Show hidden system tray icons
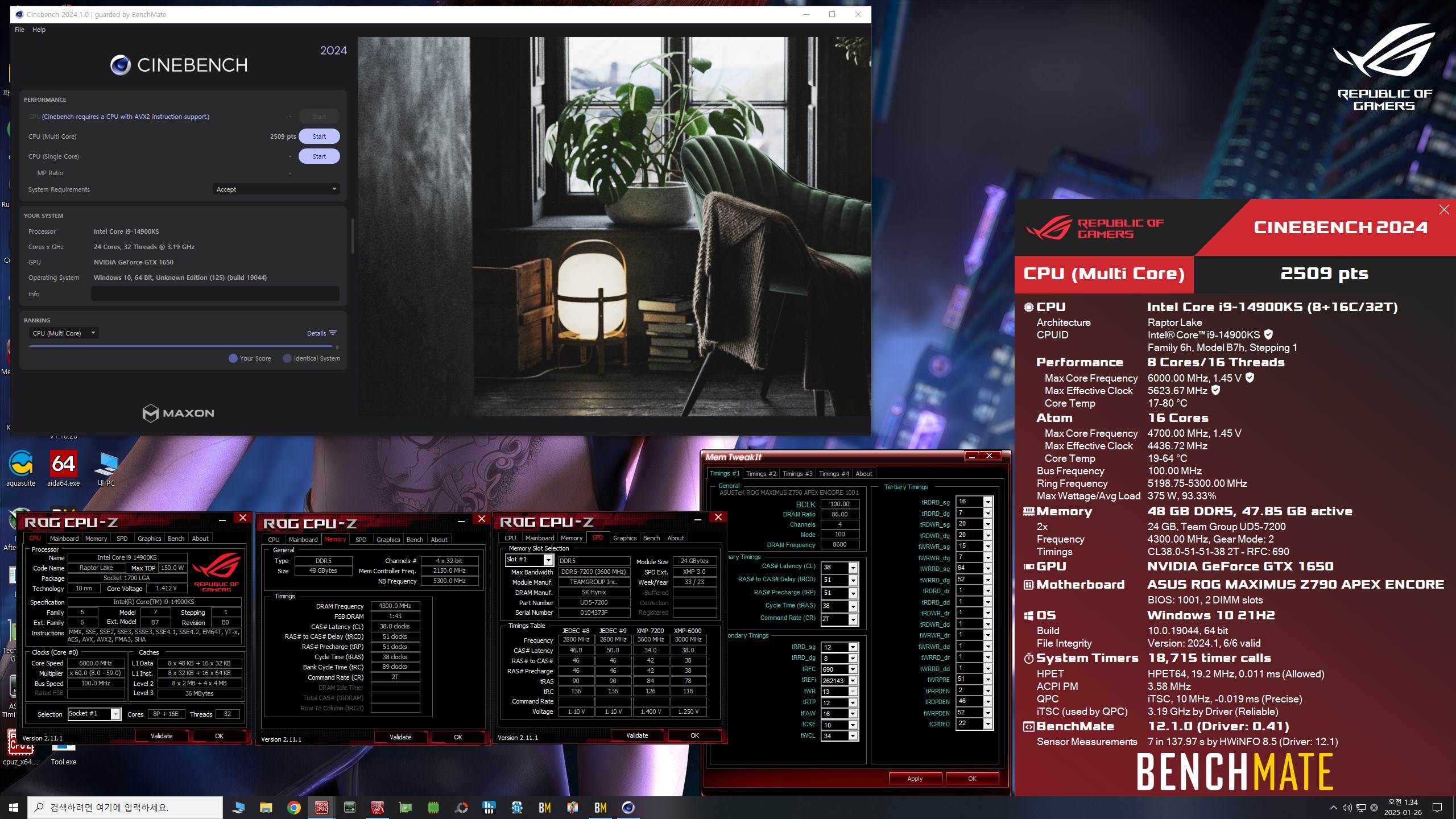 pos(1333,808)
